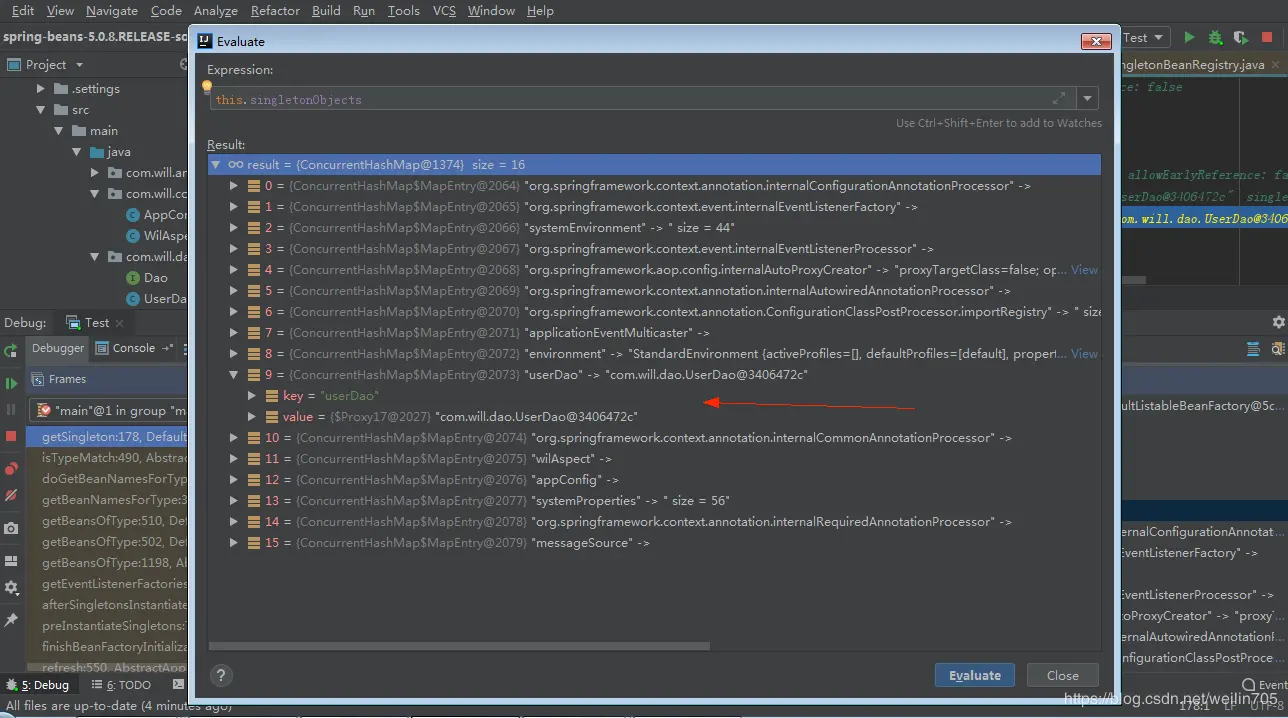This screenshot has height=718, width=1288.
Task: Toggle Mute Breakpoints
Action: [11, 495]
